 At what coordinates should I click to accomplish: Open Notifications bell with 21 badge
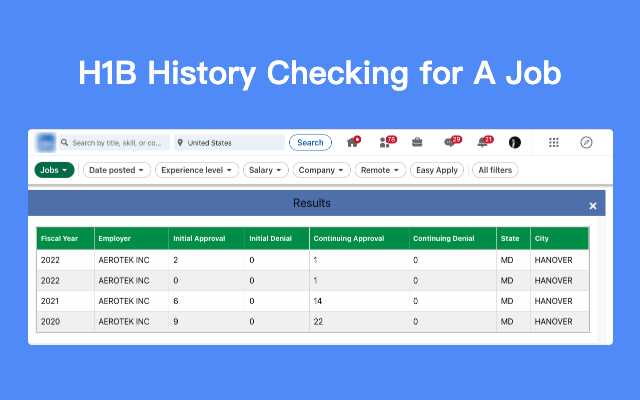[484, 142]
